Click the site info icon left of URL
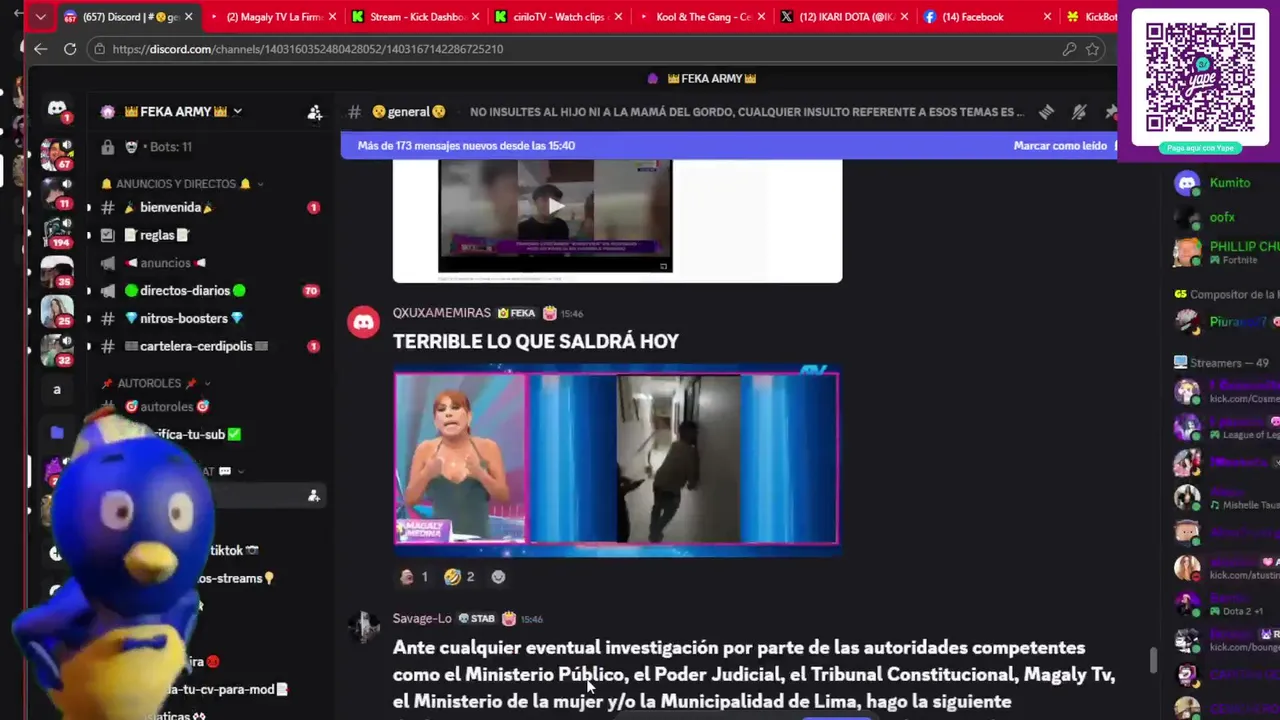The image size is (1280, 720). 99,48
